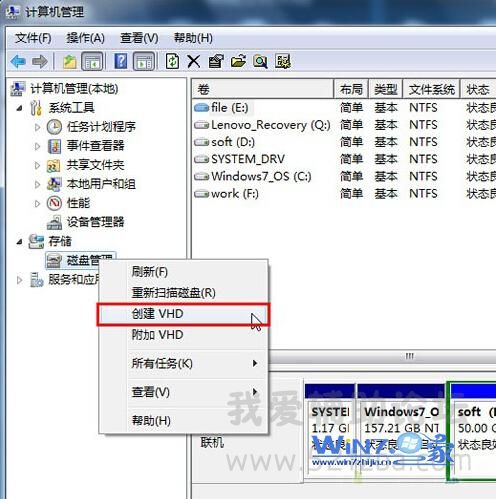Viewport: 496px width, 499px height.
Task: Click the Back arrow toolbar icon
Action: pyautogui.click(x=18, y=62)
